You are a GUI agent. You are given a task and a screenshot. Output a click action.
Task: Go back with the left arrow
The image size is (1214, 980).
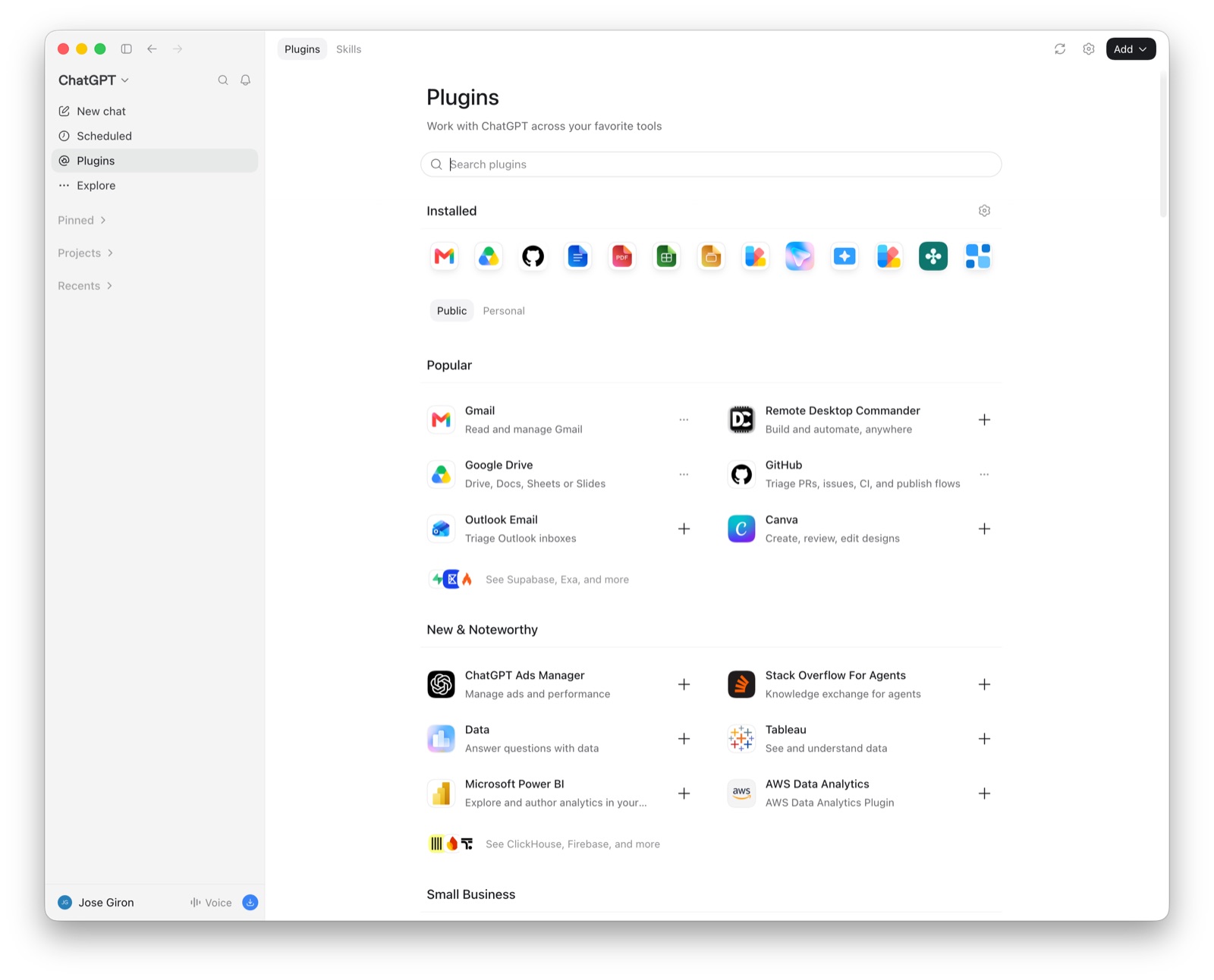(153, 49)
